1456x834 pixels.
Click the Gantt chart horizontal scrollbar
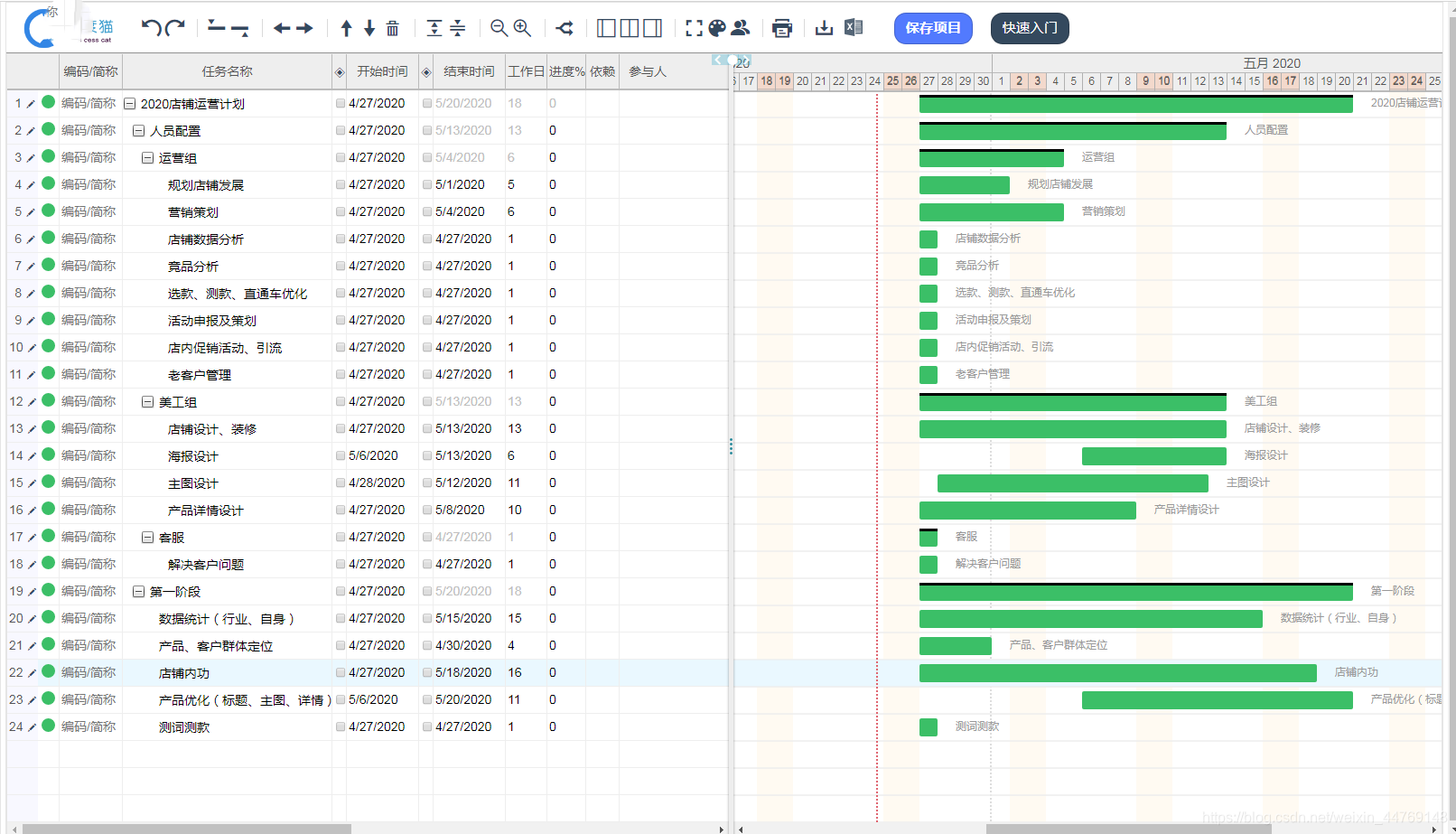pos(1128,829)
